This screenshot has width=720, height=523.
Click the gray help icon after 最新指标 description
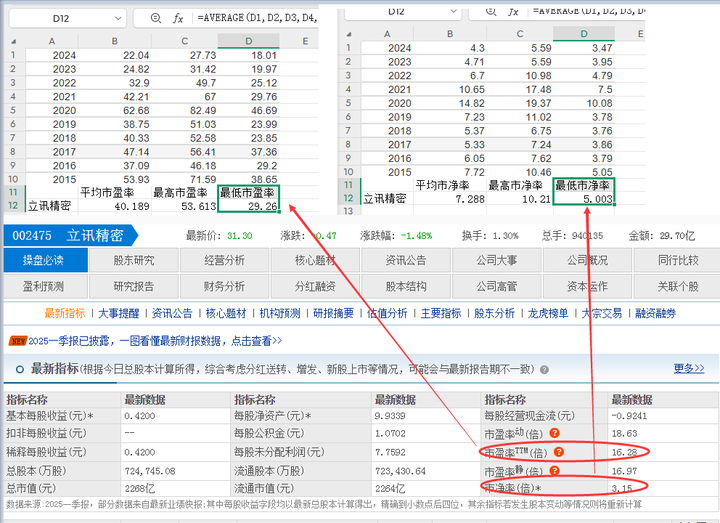click(x=544, y=370)
